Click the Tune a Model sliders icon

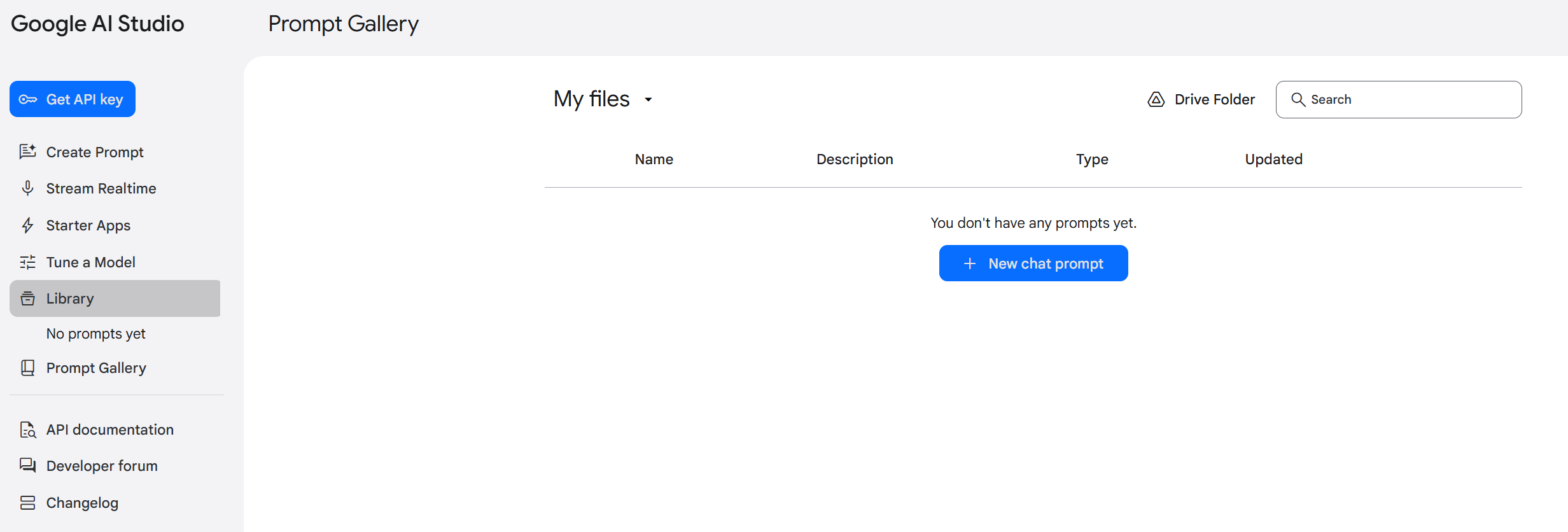[x=27, y=262]
